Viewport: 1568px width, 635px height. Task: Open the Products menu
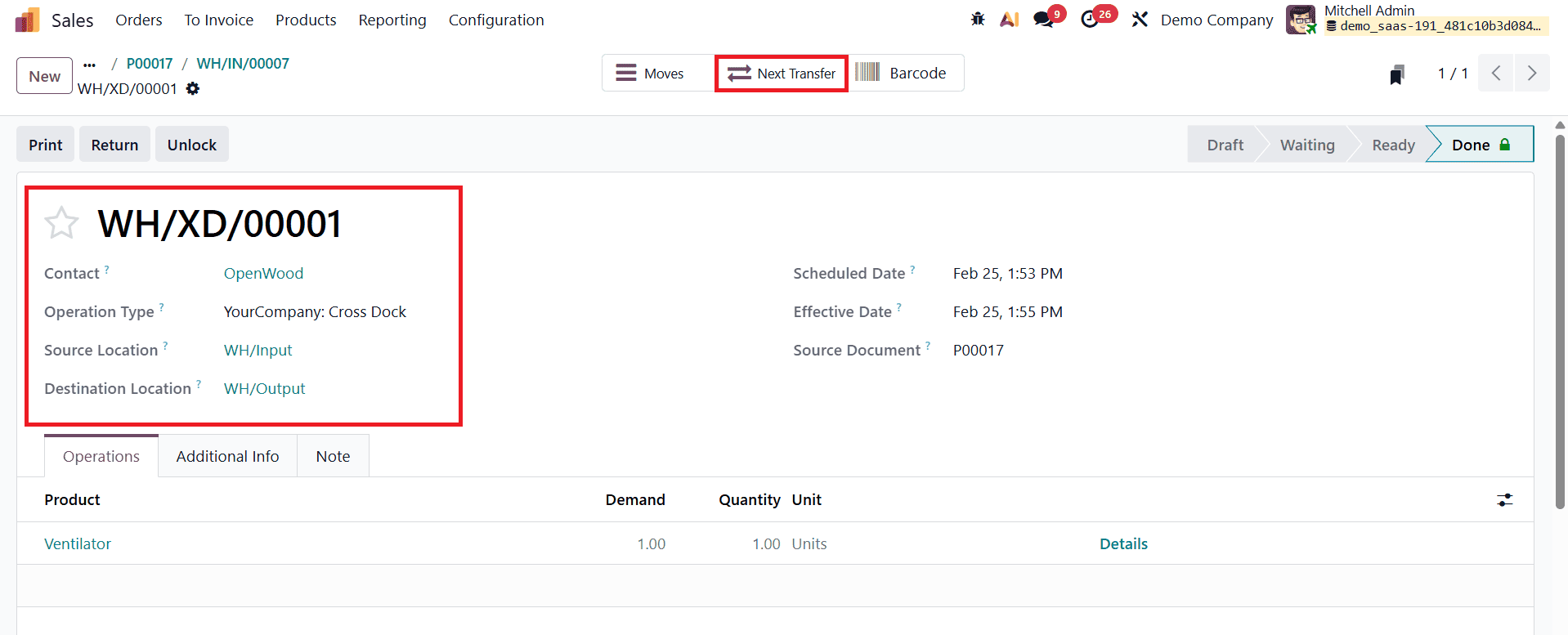pyautogui.click(x=306, y=20)
